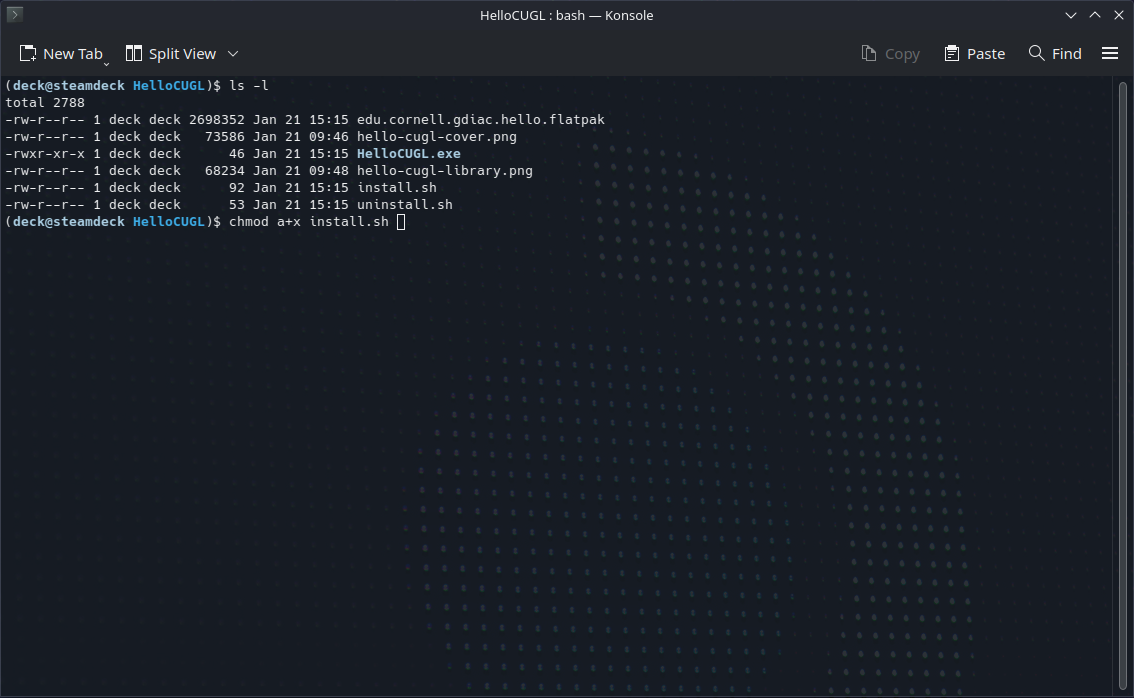
Task: Open Find with the magnifier icon
Action: click(x=1037, y=54)
